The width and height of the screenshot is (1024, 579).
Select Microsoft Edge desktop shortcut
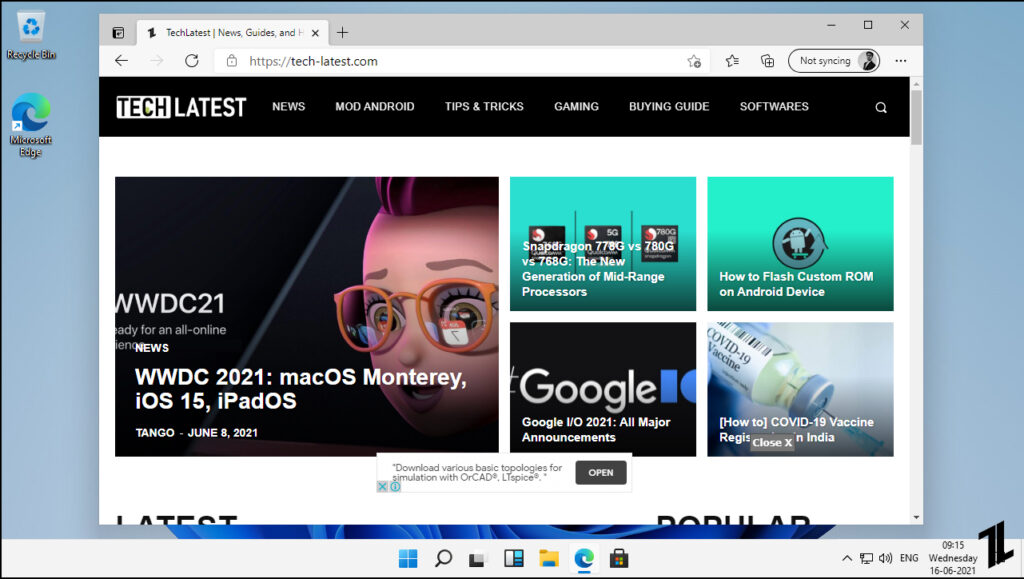31,125
